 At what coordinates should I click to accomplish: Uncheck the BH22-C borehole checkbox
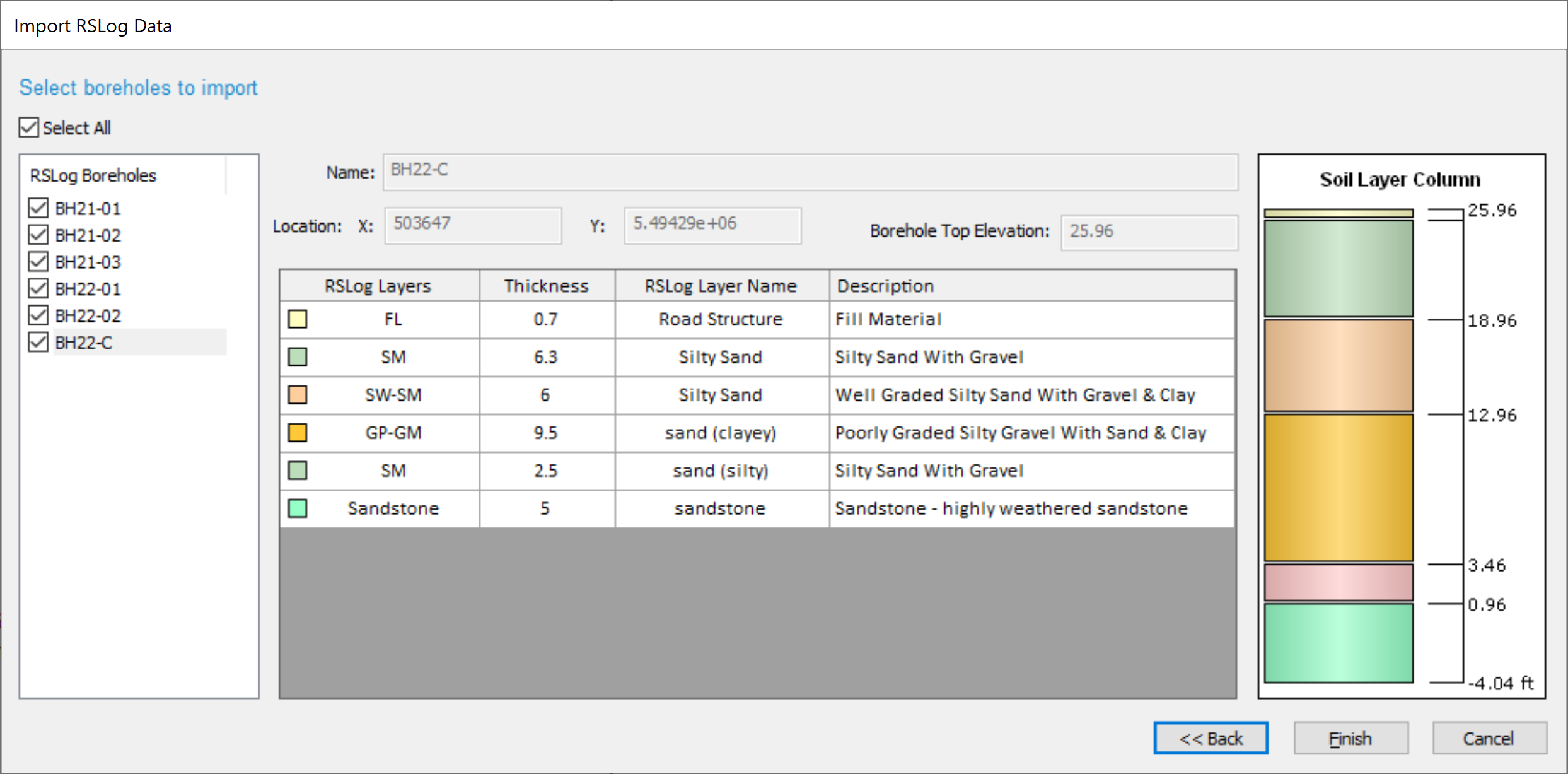tap(38, 342)
